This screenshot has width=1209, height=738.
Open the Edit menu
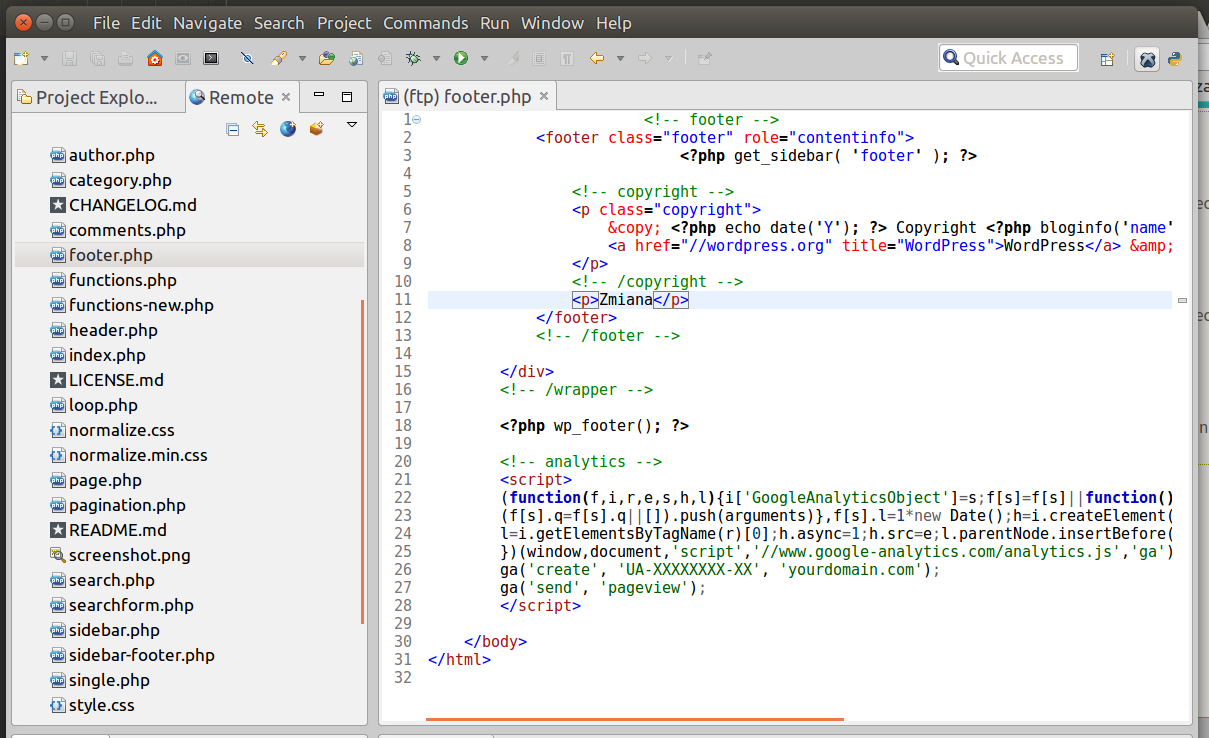tap(146, 23)
